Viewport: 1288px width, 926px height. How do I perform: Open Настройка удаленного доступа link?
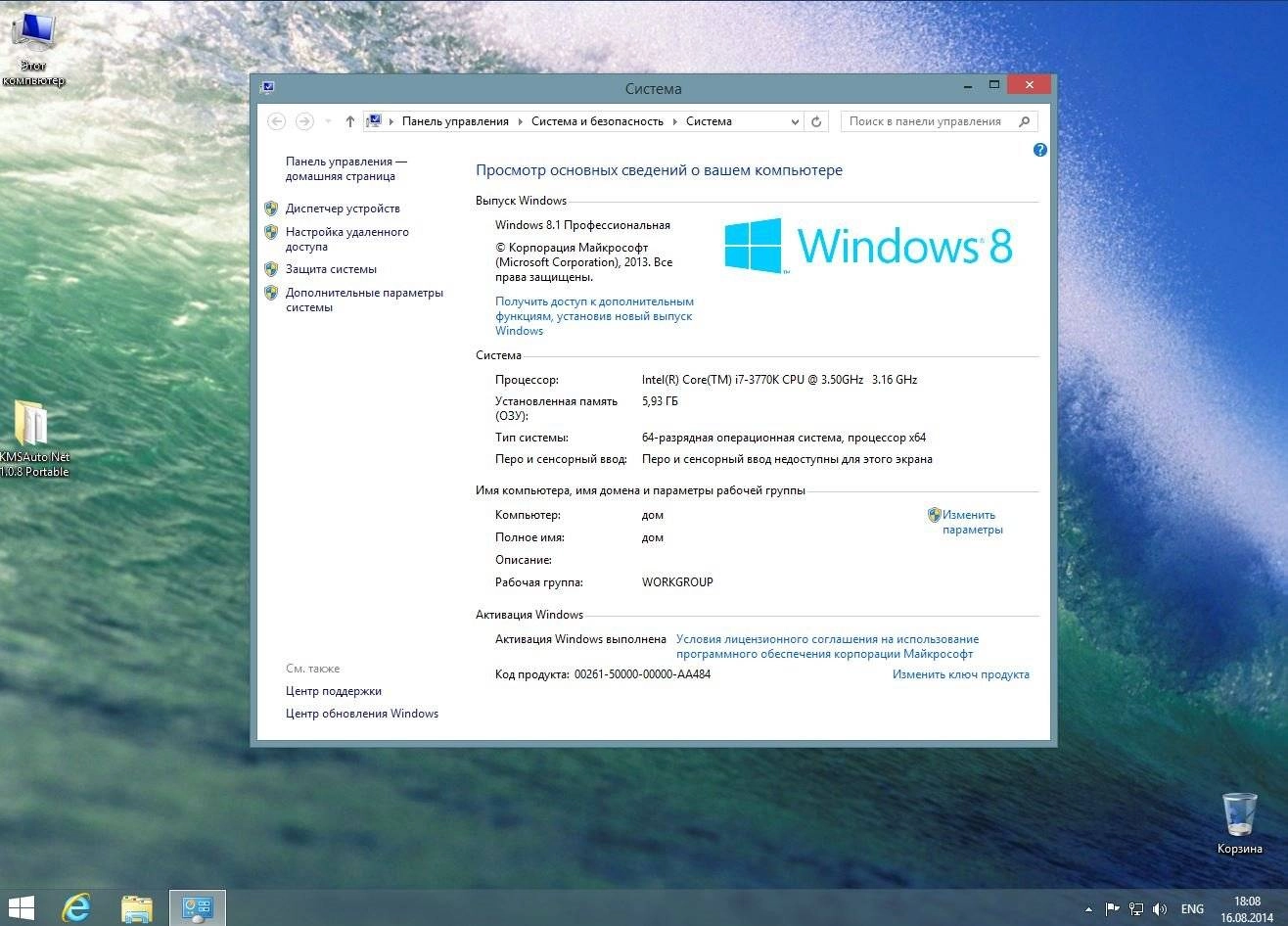(347, 239)
